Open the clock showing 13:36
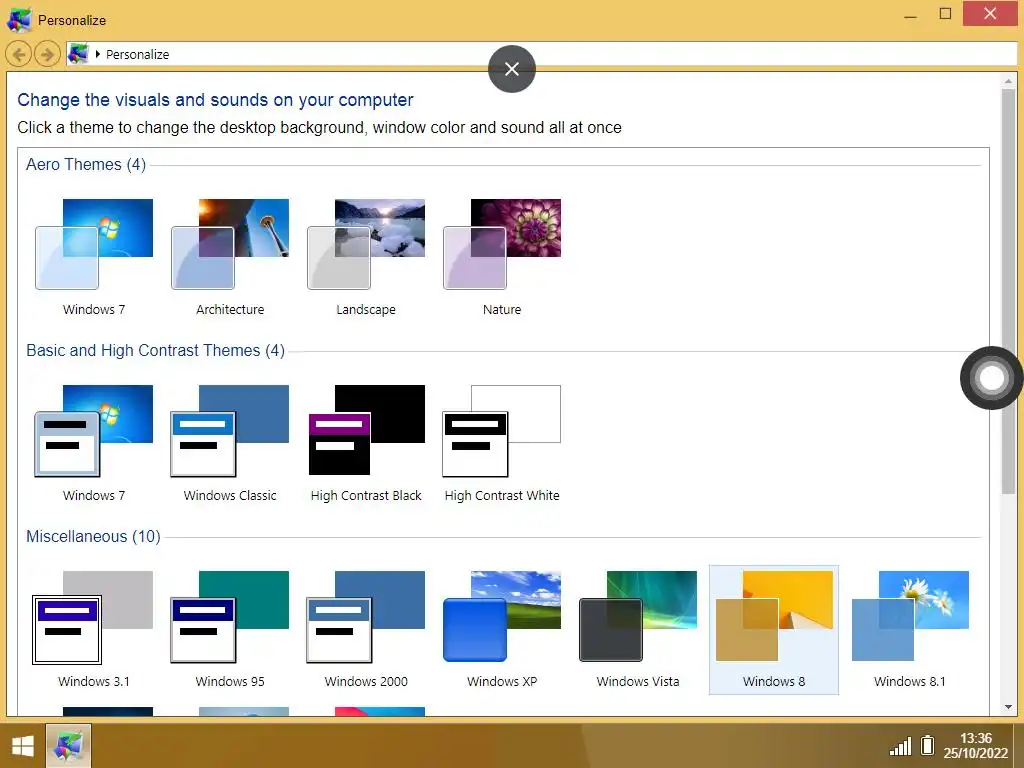The image size is (1024, 768). click(976, 746)
